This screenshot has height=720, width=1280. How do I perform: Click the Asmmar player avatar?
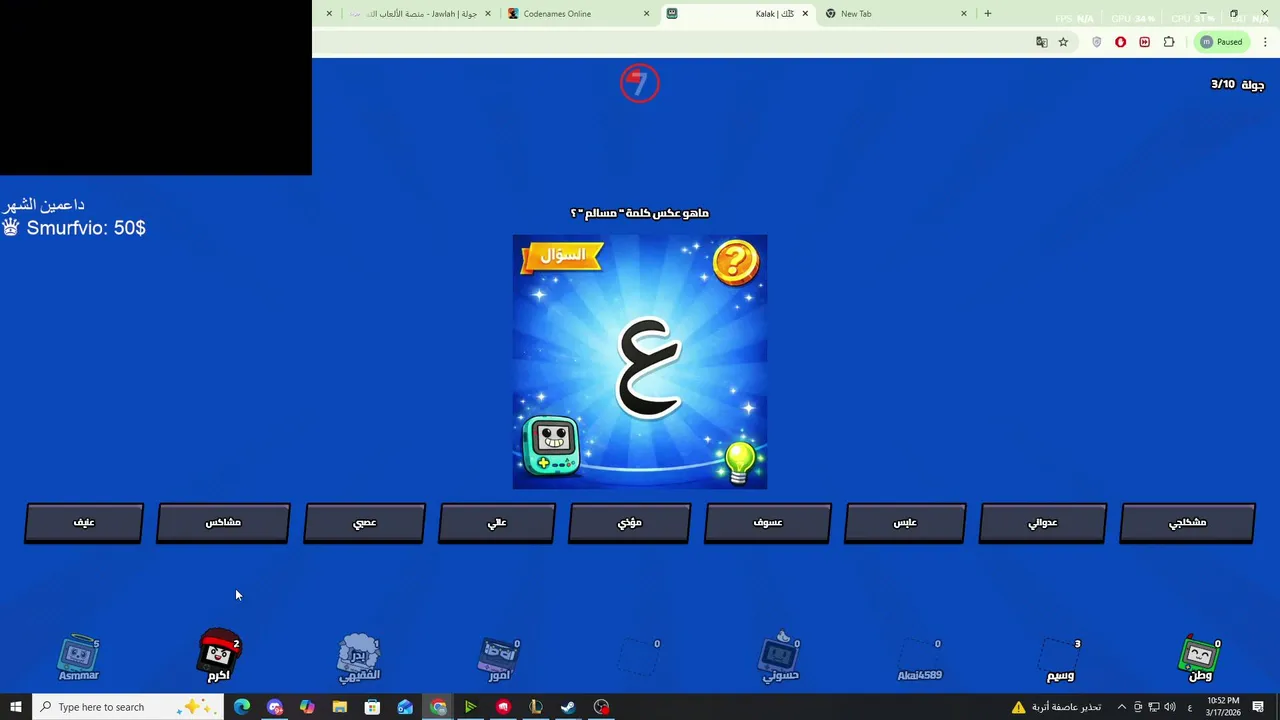(x=79, y=658)
